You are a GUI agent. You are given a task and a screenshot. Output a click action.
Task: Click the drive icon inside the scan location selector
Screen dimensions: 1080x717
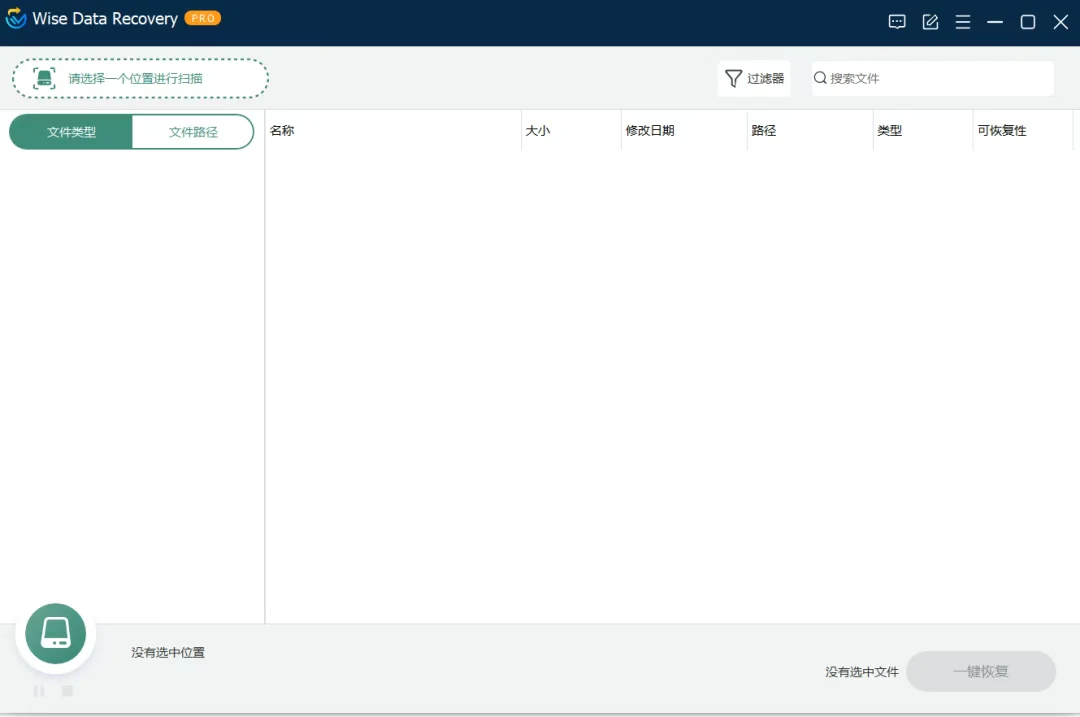(42, 77)
